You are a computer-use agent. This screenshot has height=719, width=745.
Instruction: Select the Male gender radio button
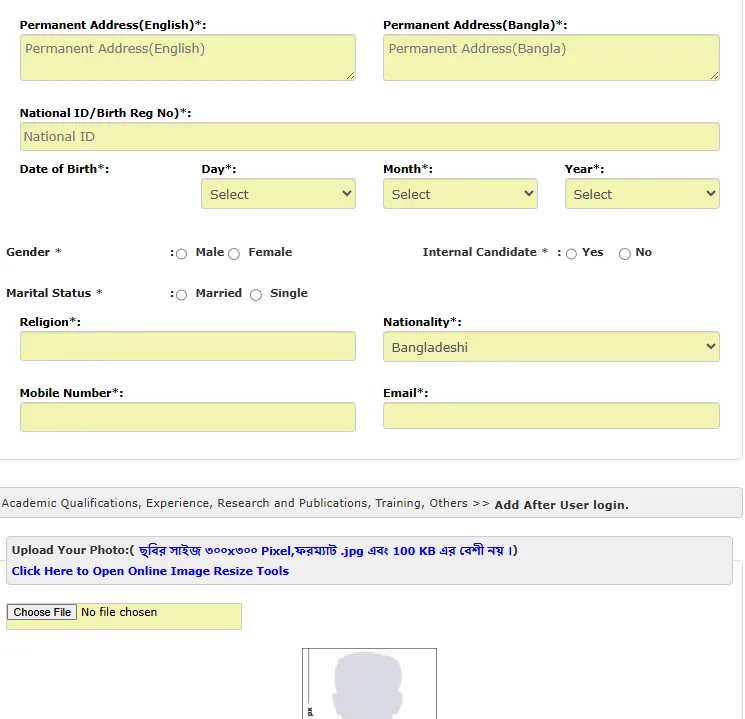click(181, 254)
